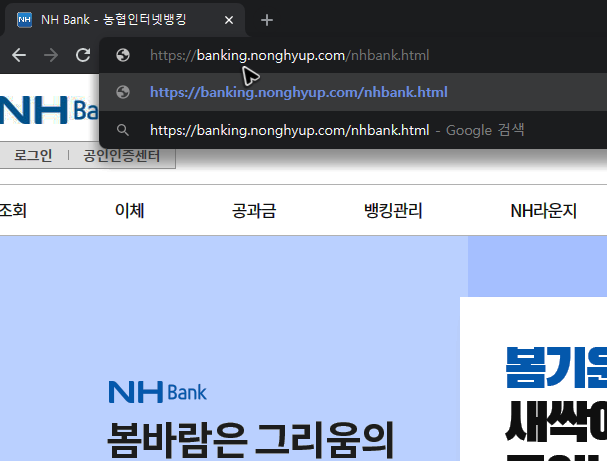Image resolution: width=607 pixels, height=461 pixels.
Task: Open the 공인인증센터 link
Action: [x=121, y=155]
